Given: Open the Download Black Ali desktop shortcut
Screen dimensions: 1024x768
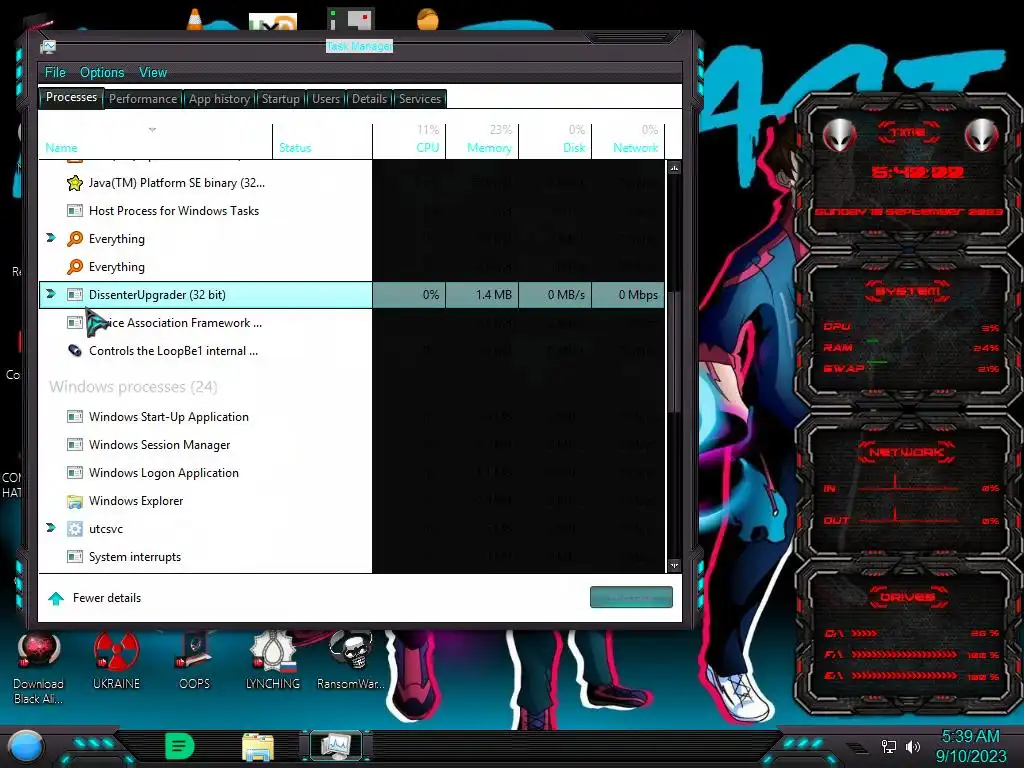Looking at the screenshot, I should tap(39, 667).
